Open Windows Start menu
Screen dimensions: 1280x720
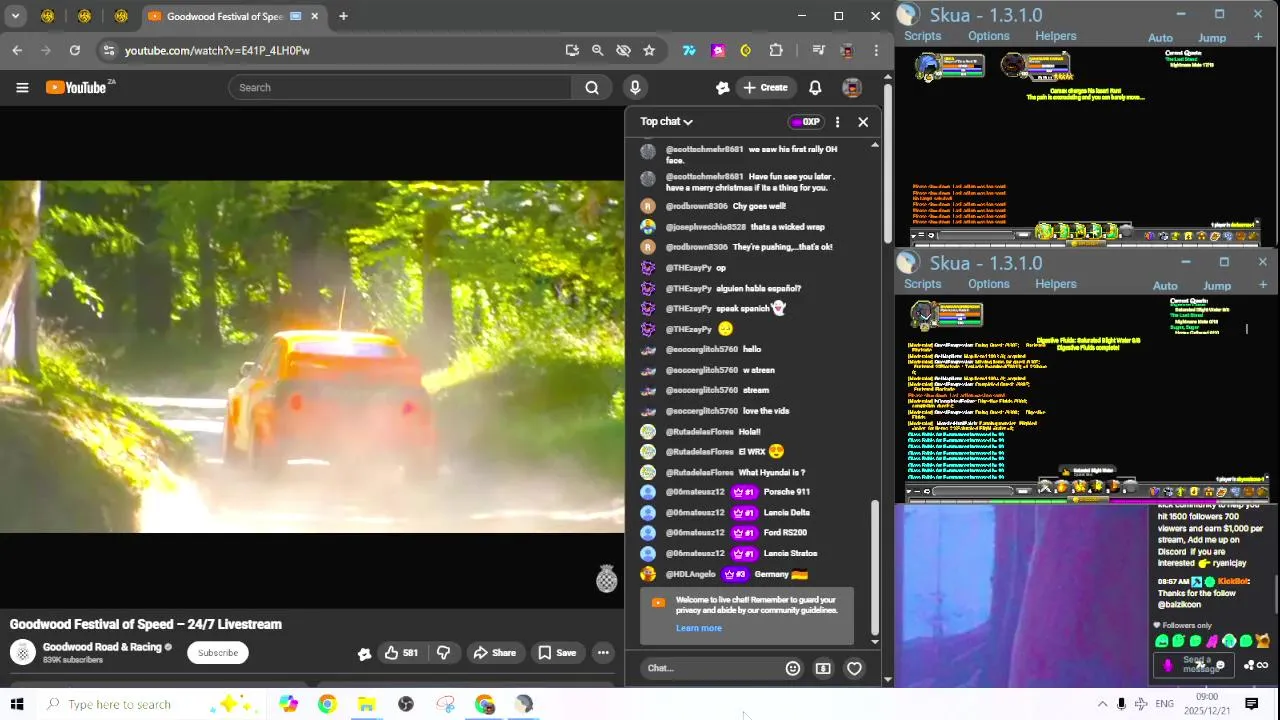tap(17, 704)
